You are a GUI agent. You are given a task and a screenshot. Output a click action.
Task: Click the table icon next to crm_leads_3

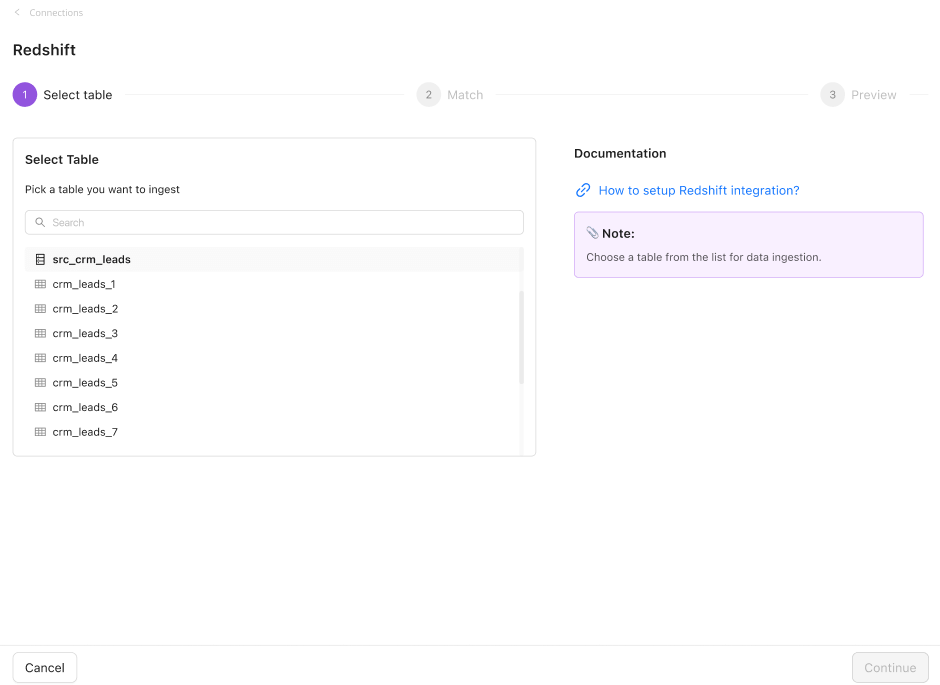[x=40, y=334]
